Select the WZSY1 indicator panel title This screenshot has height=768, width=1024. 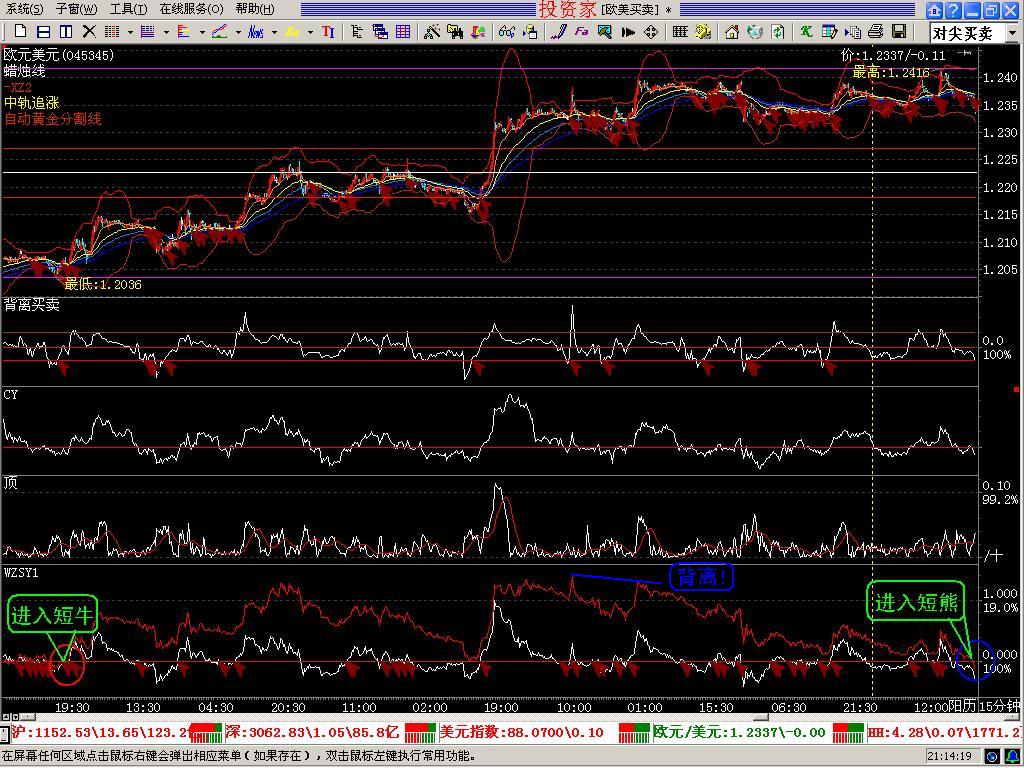(21, 573)
